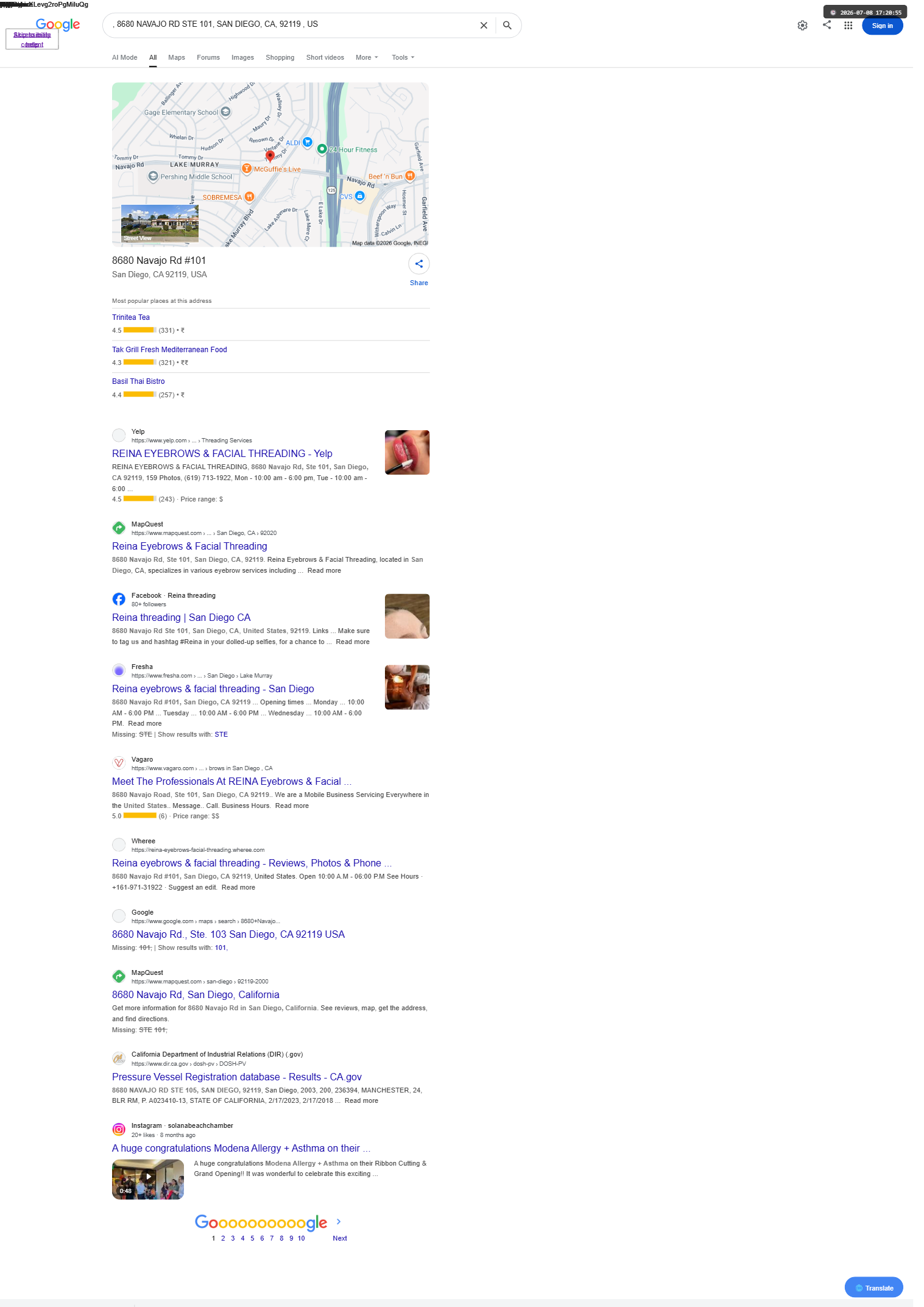Expand the Tools dropdown
Image resolution: width=924 pixels, height=1307 pixels.
(x=403, y=57)
